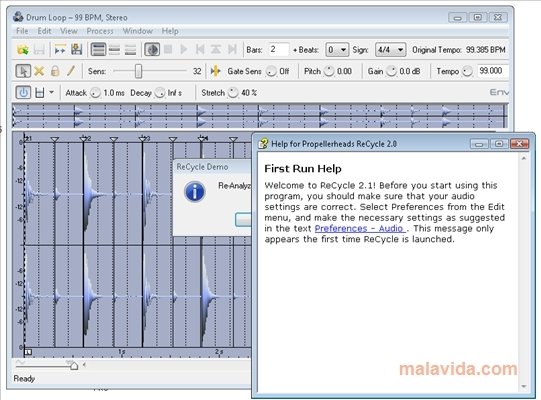The image size is (541, 400).
Task: Click the Tempo value field 99.000
Action: point(493,71)
